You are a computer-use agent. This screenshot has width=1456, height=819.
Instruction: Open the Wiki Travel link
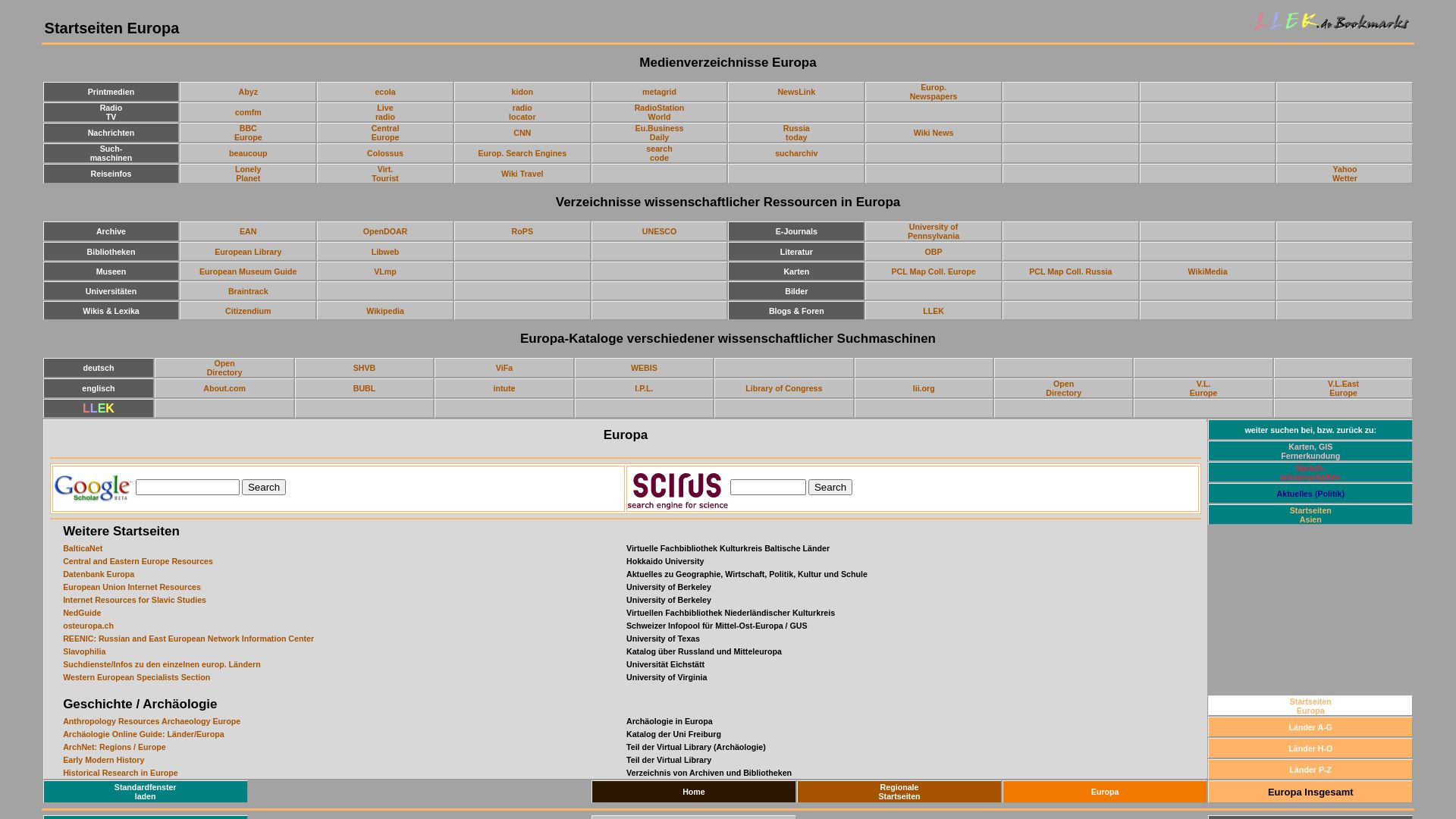point(522,174)
